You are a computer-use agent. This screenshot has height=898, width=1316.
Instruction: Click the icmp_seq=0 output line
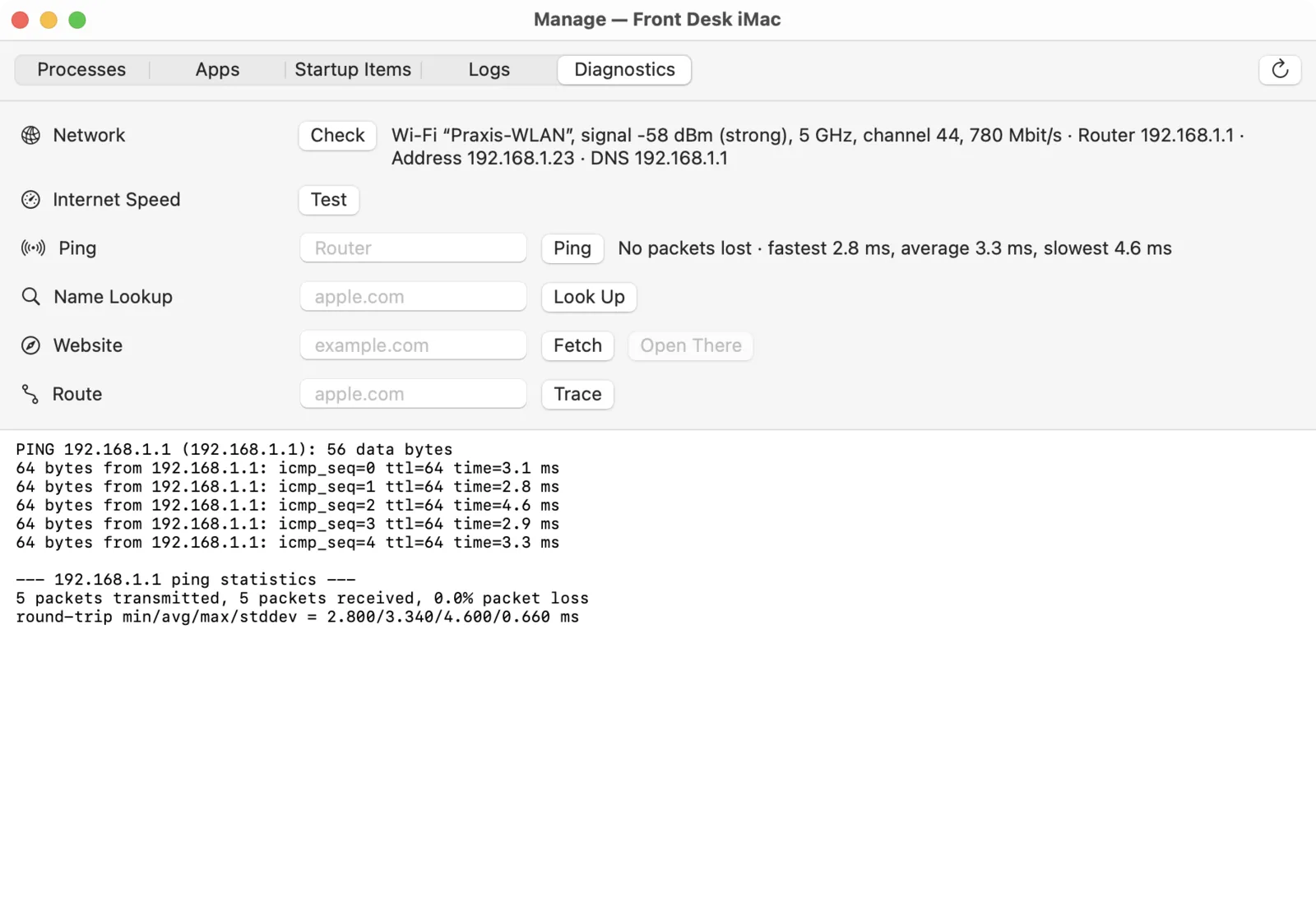point(288,468)
